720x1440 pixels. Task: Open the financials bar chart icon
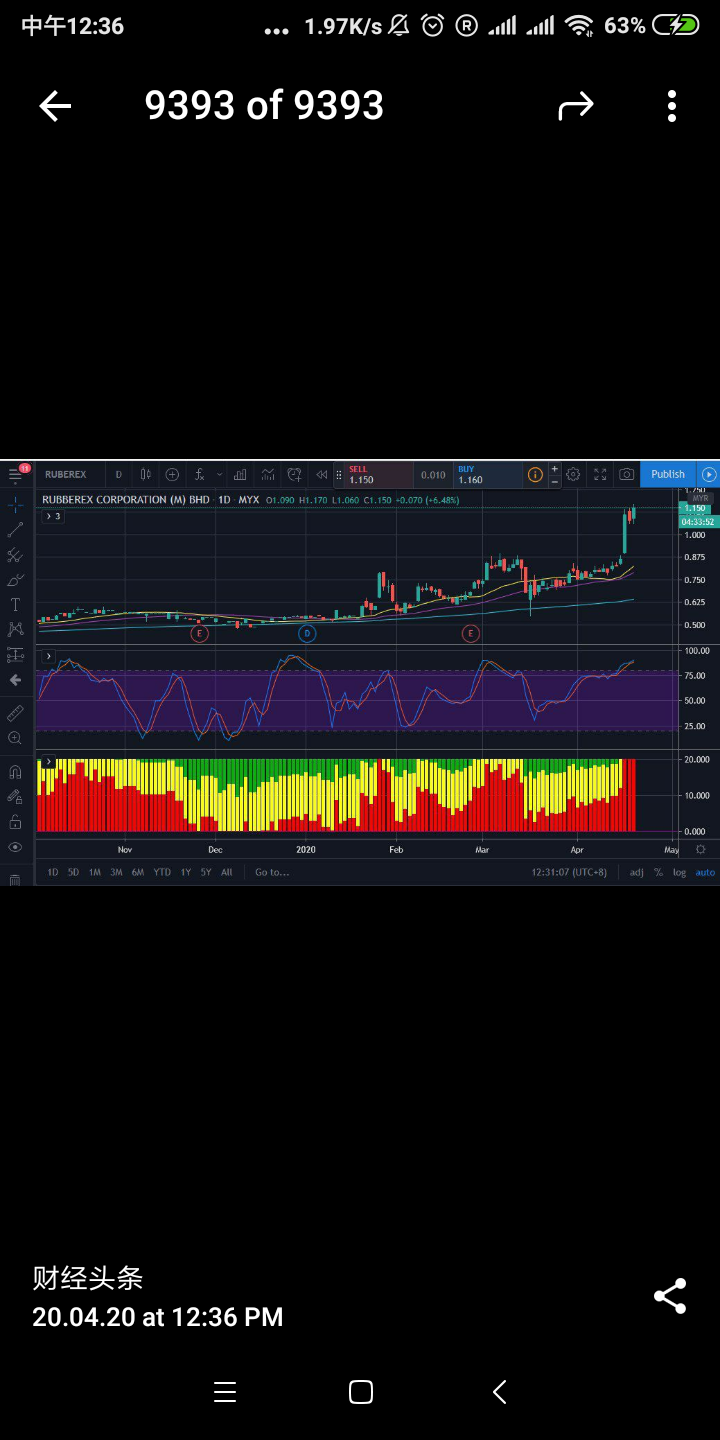[x=240, y=474]
